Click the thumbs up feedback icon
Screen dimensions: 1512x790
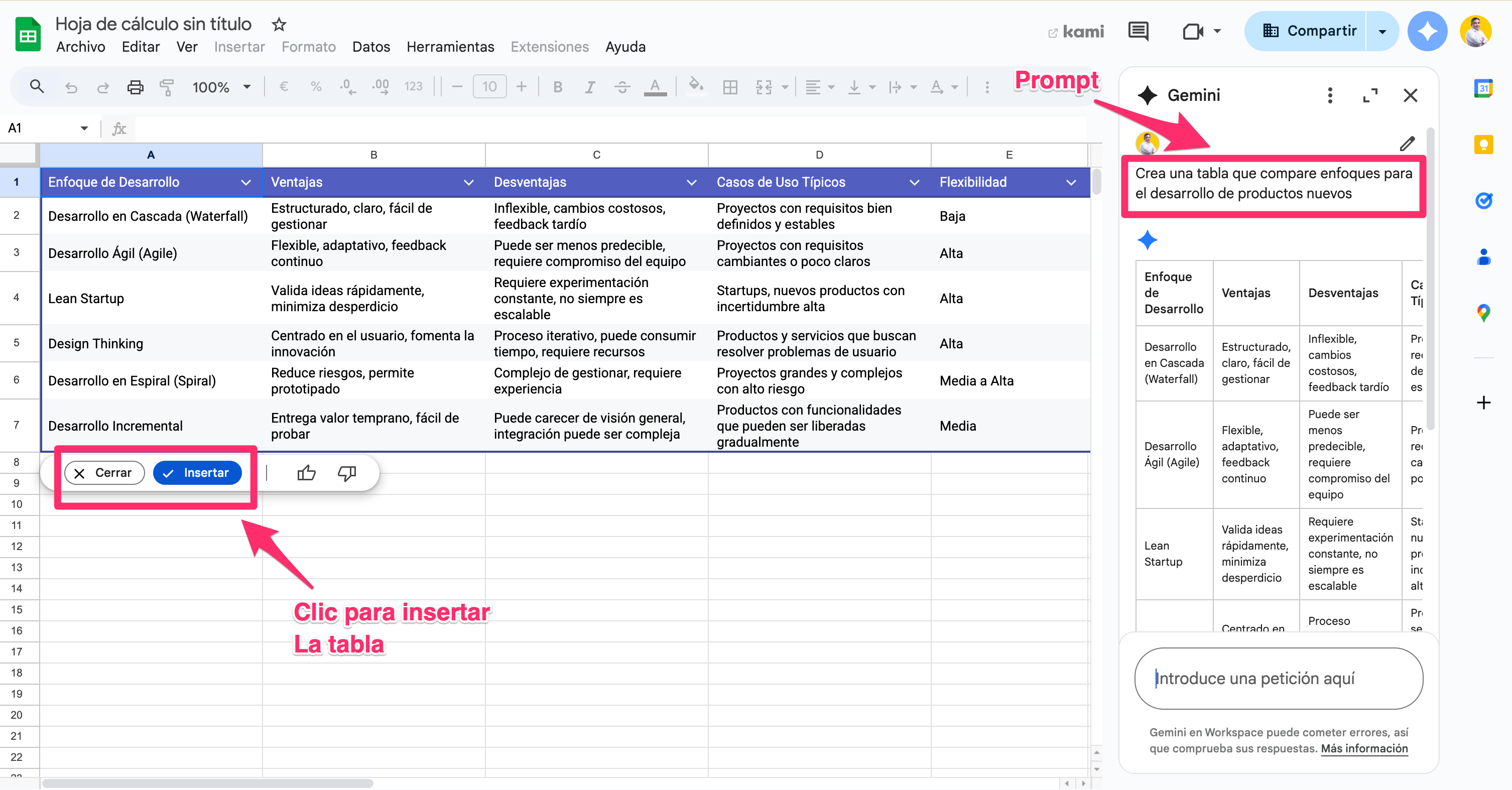[306, 473]
